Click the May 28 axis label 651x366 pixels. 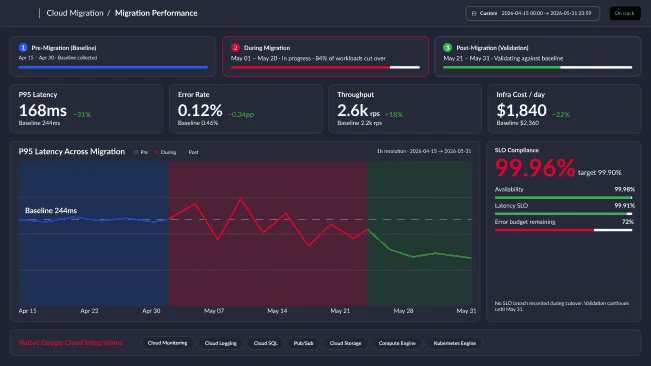[x=403, y=311]
